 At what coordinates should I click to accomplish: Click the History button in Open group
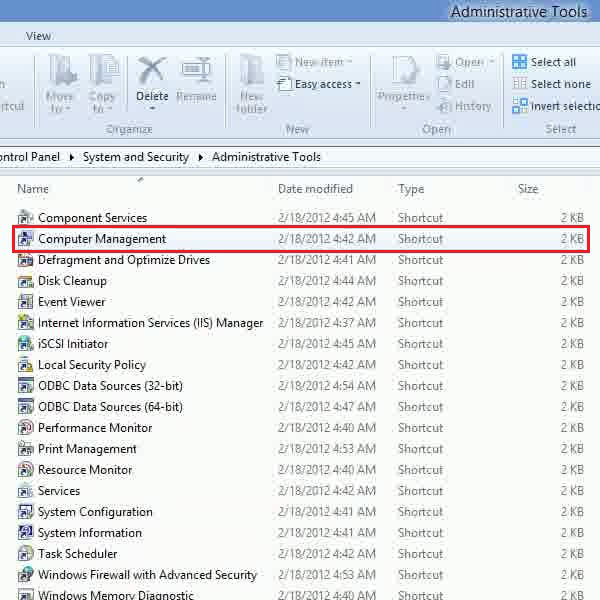[x=465, y=106]
